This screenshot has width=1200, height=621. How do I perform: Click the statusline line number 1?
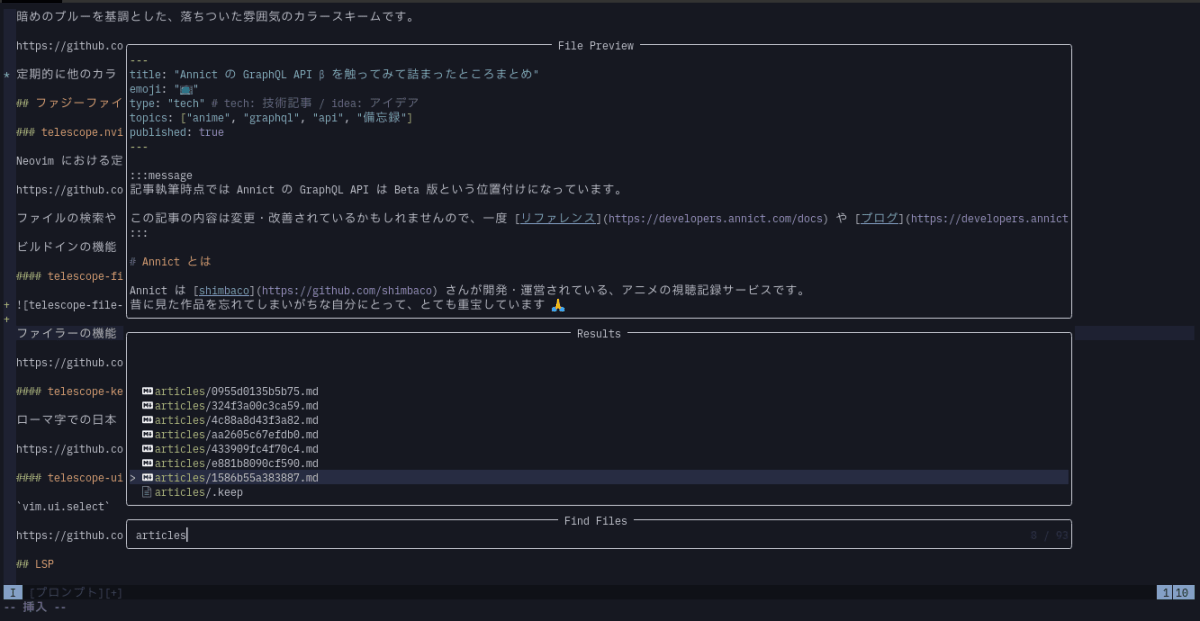(x=1164, y=593)
